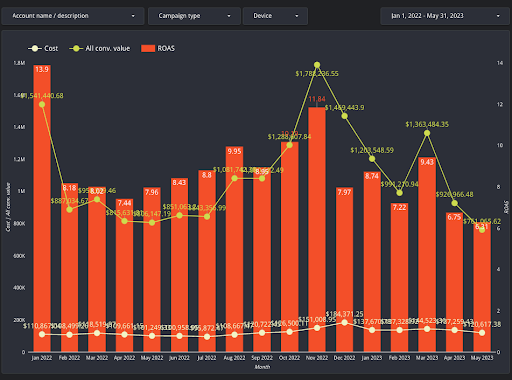Toggle the Cost series in legend
Image resolution: width=512 pixels, height=380 pixels.
43,48
